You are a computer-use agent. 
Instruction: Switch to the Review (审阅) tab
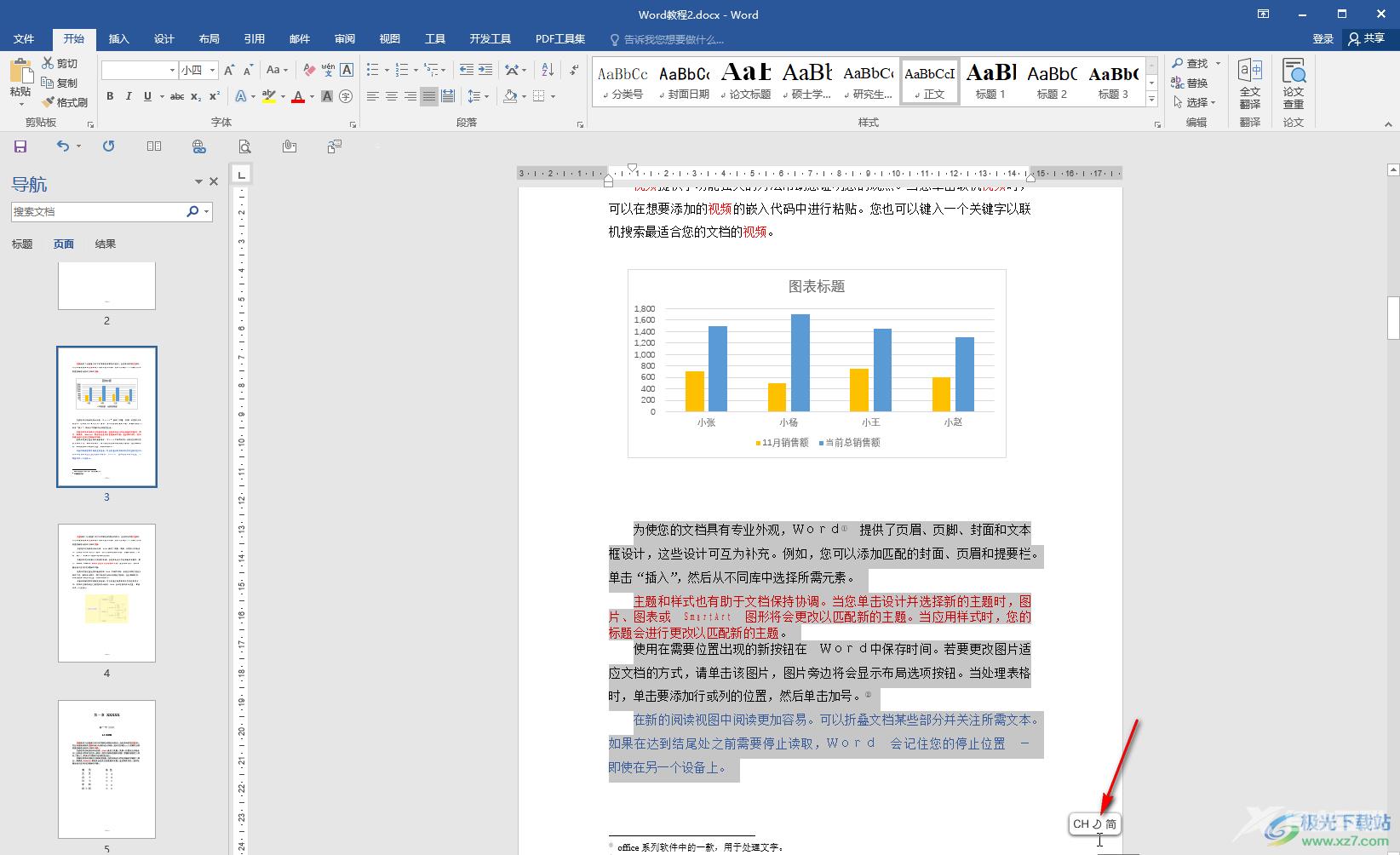345,38
